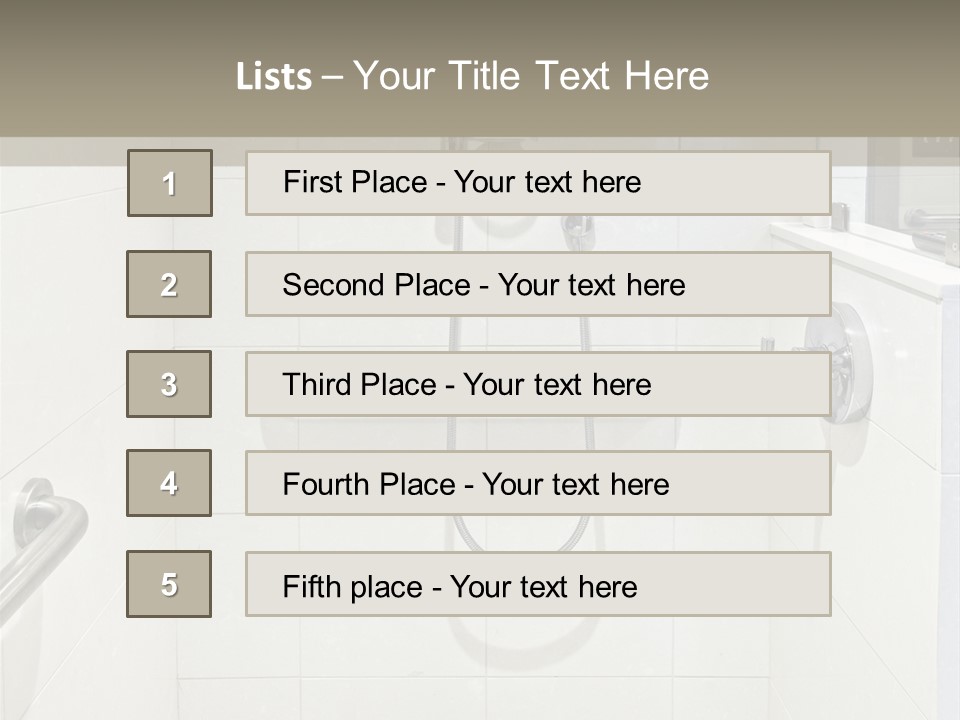This screenshot has height=720, width=960.
Task: Click the number 5 box
Action: pyautogui.click(x=169, y=584)
